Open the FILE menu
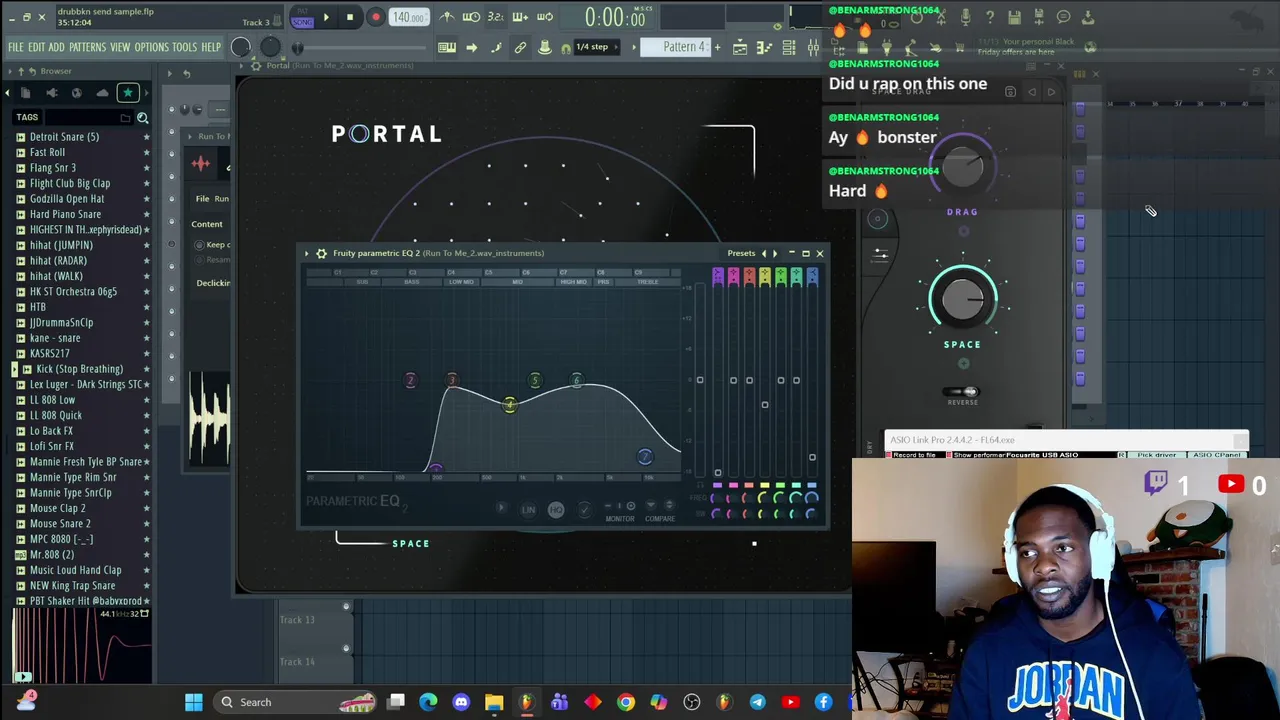The height and width of the screenshot is (720, 1280). (16, 47)
